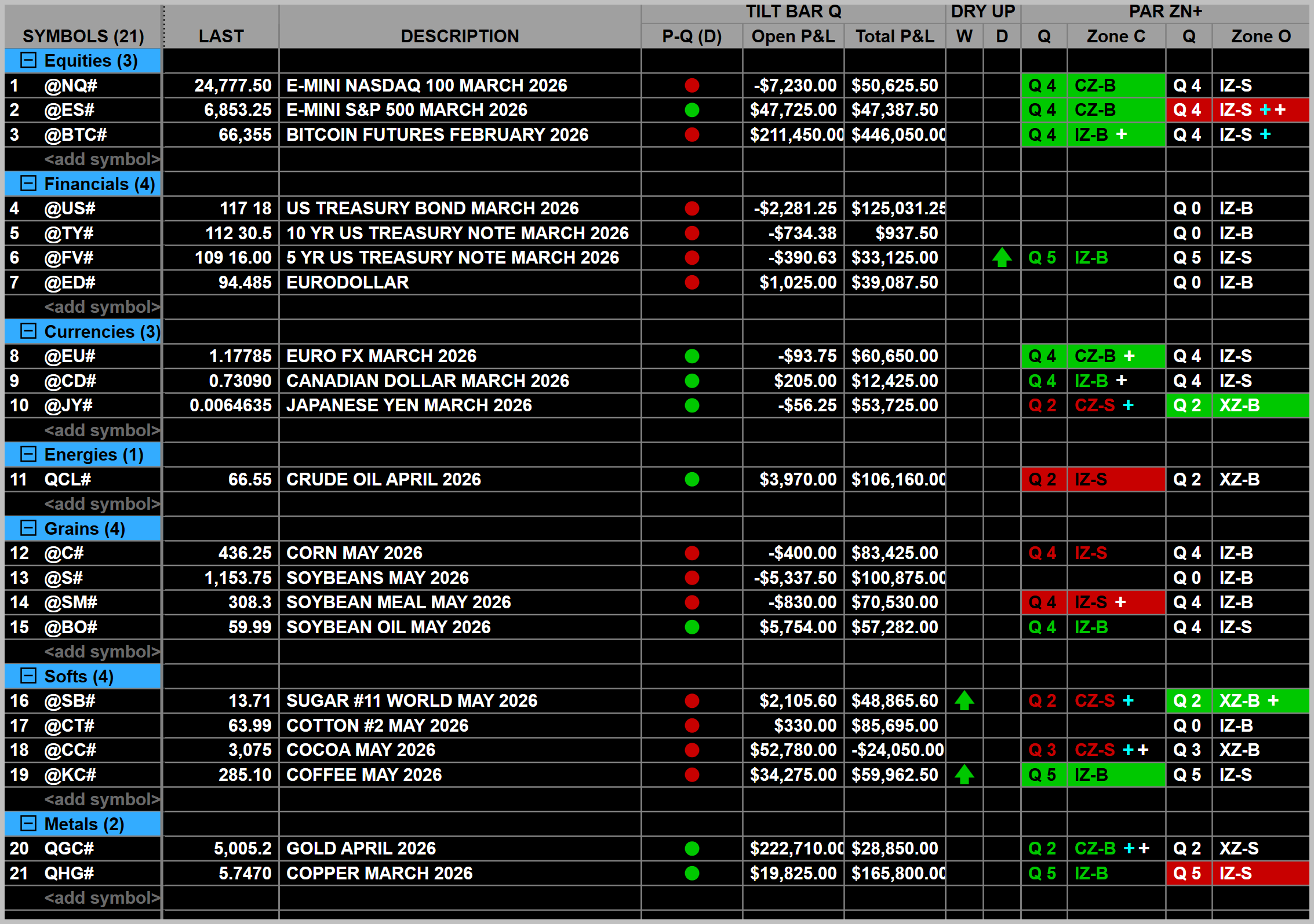Select the @BTC# symbol cell
This screenshot has width=1314, height=924.
(83, 135)
